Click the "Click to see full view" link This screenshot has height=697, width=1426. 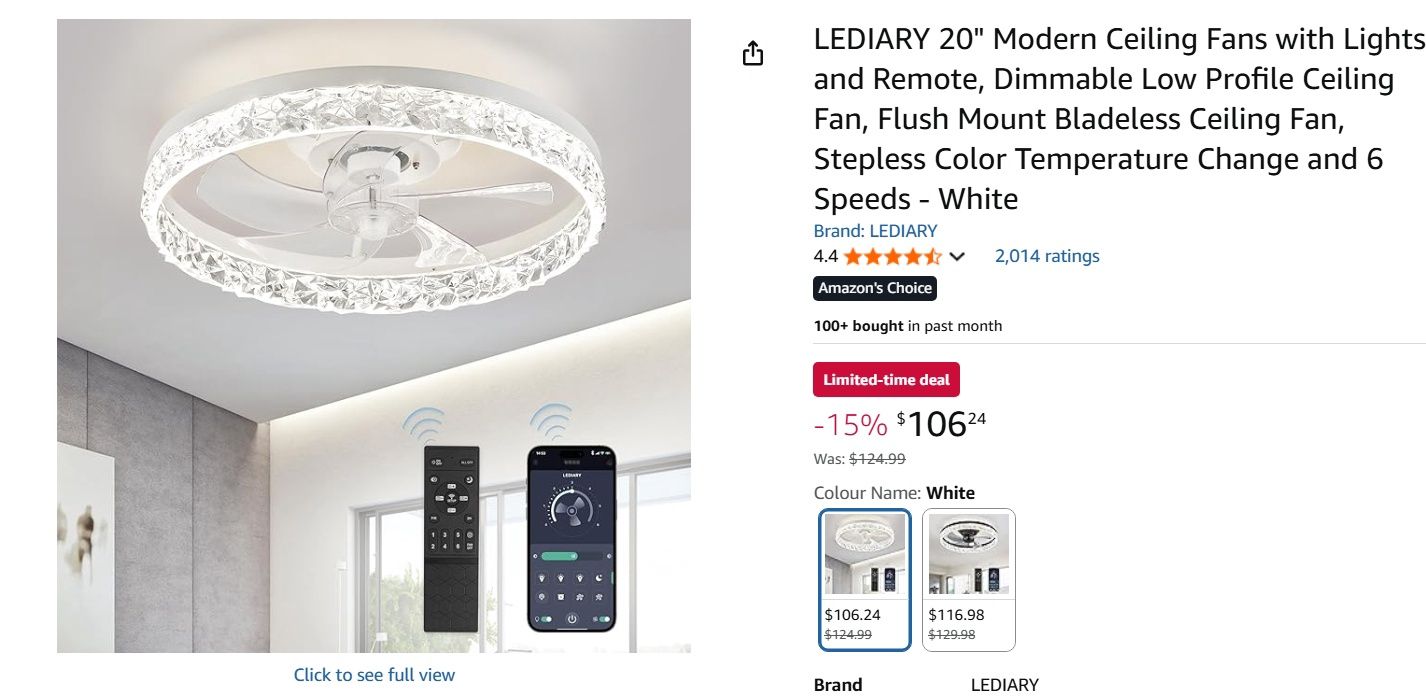[x=374, y=675]
